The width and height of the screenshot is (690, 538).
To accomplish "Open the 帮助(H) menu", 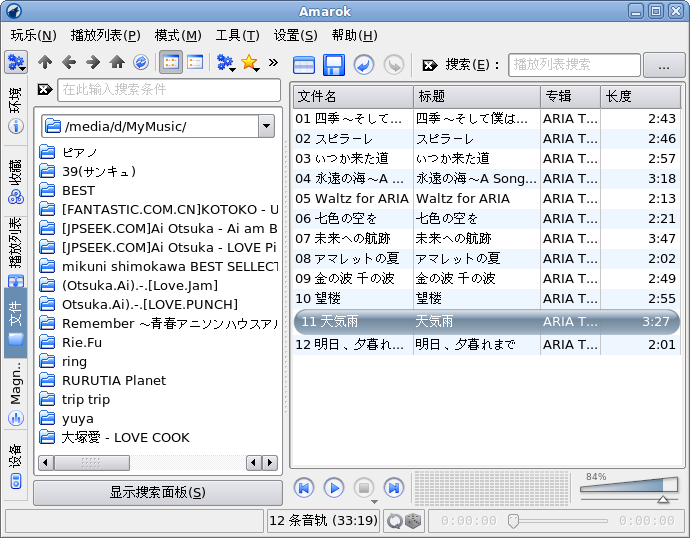I will click(x=355, y=35).
